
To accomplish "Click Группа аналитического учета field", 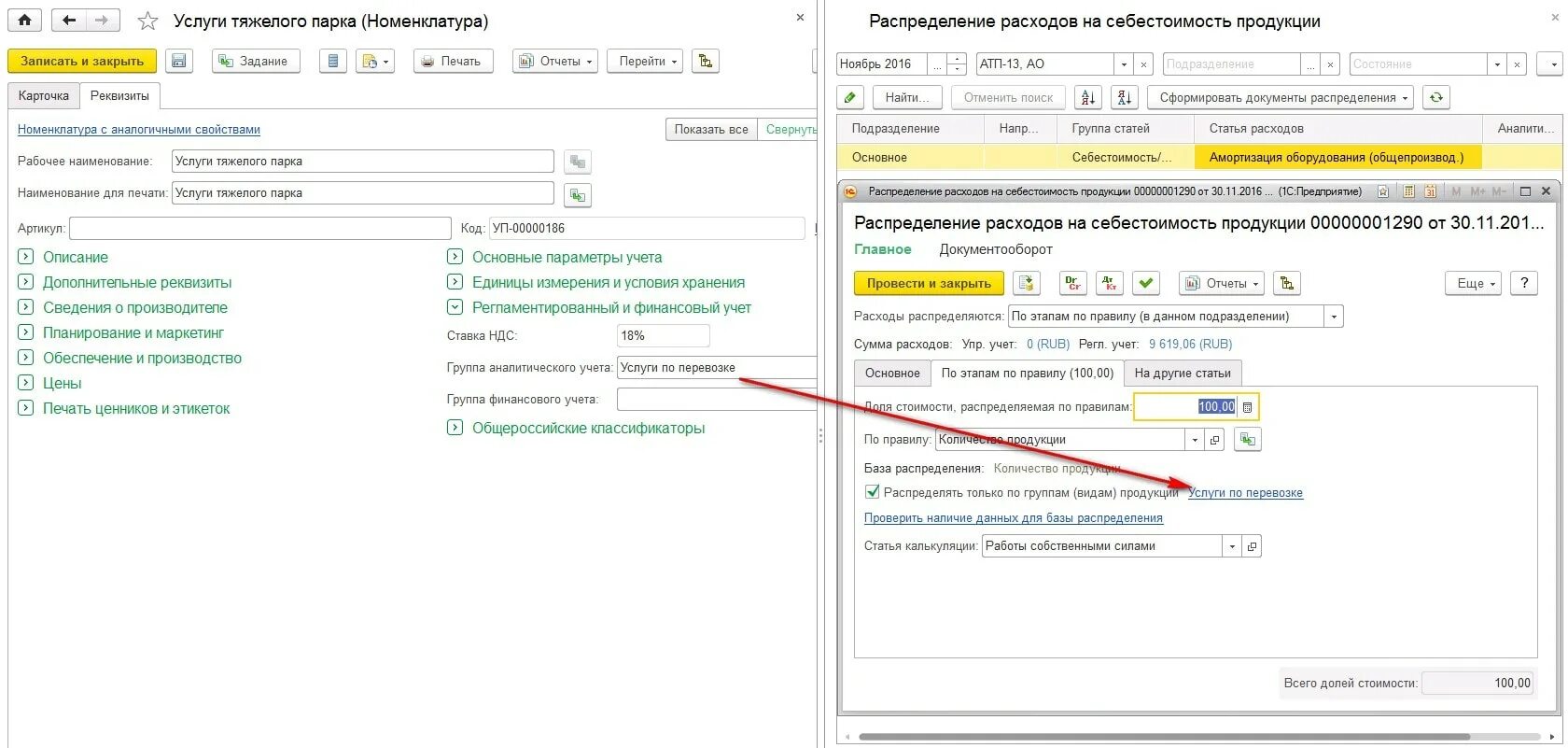I will tap(717, 367).
